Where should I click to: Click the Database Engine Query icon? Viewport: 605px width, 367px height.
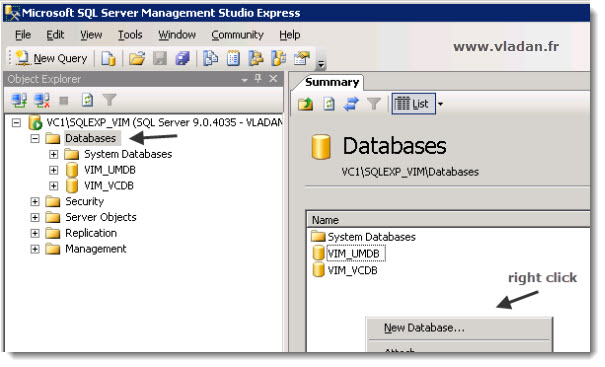click(108, 59)
